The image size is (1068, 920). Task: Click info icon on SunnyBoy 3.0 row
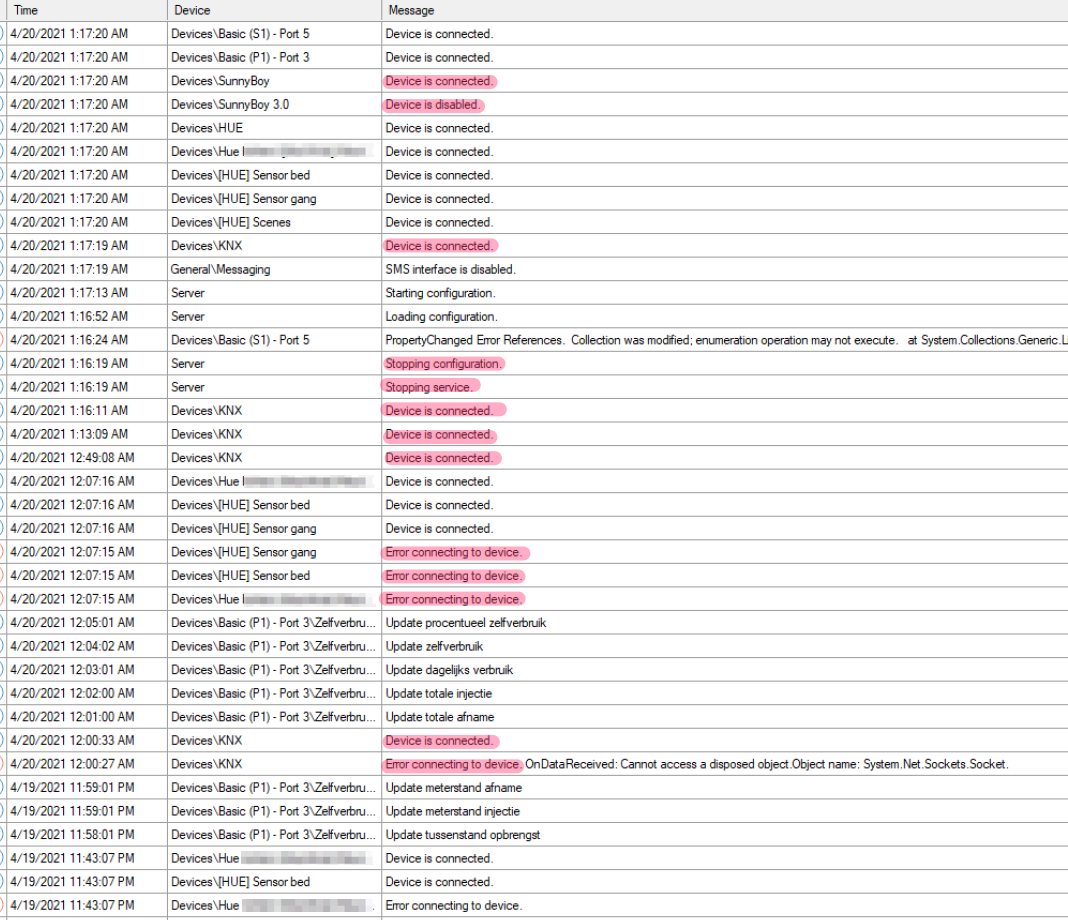[x=2, y=104]
